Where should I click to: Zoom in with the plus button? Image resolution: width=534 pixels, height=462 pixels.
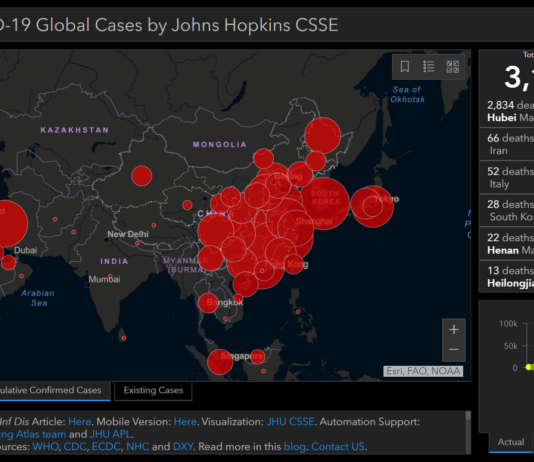click(454, 330)
